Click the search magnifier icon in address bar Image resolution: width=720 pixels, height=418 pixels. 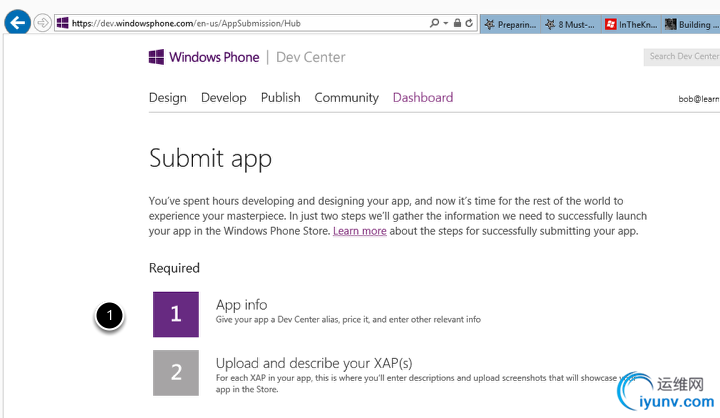pyautogui.click(x=434, y=23)
